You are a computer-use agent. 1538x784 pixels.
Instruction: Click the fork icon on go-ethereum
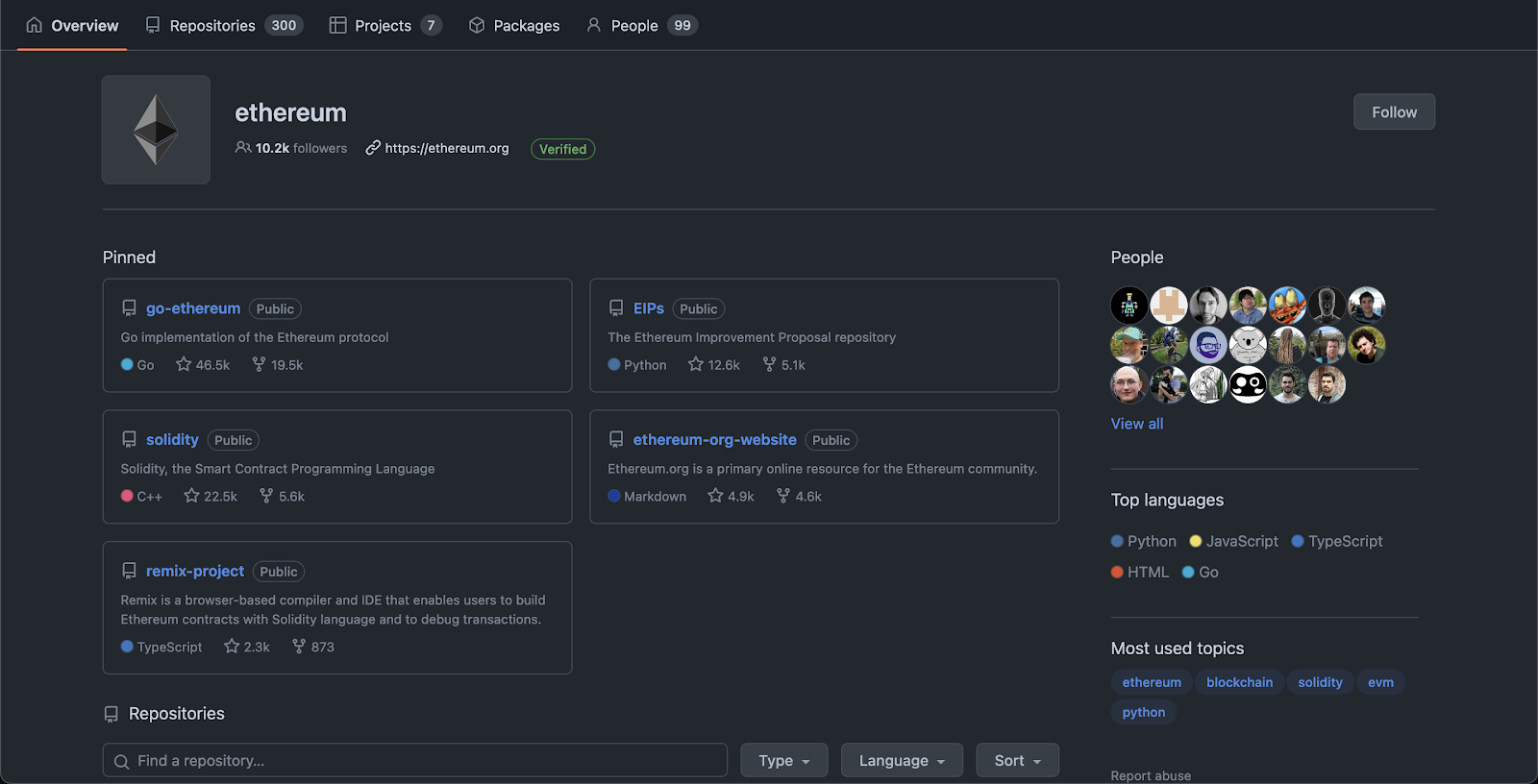click(x=259, y=364)
